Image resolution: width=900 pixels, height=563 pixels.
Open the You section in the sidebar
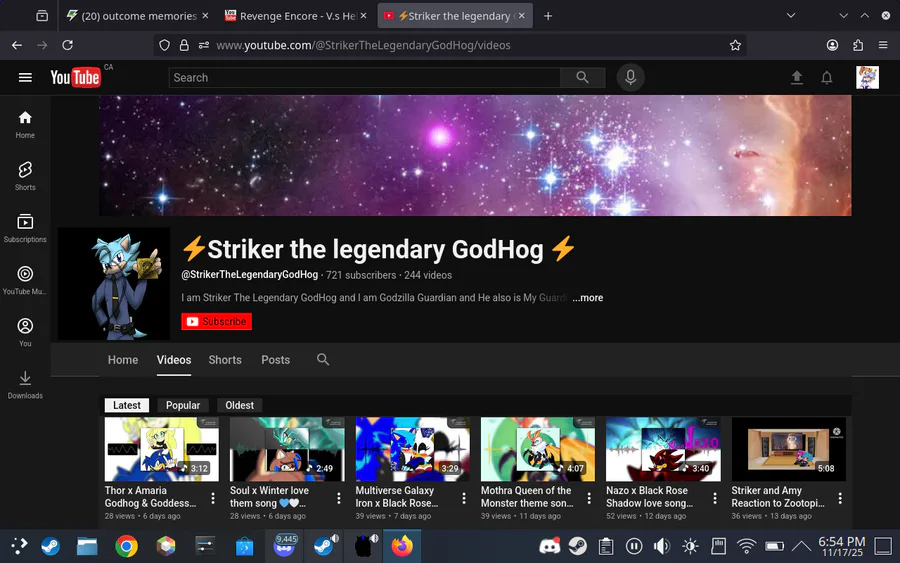pos(25,333)
